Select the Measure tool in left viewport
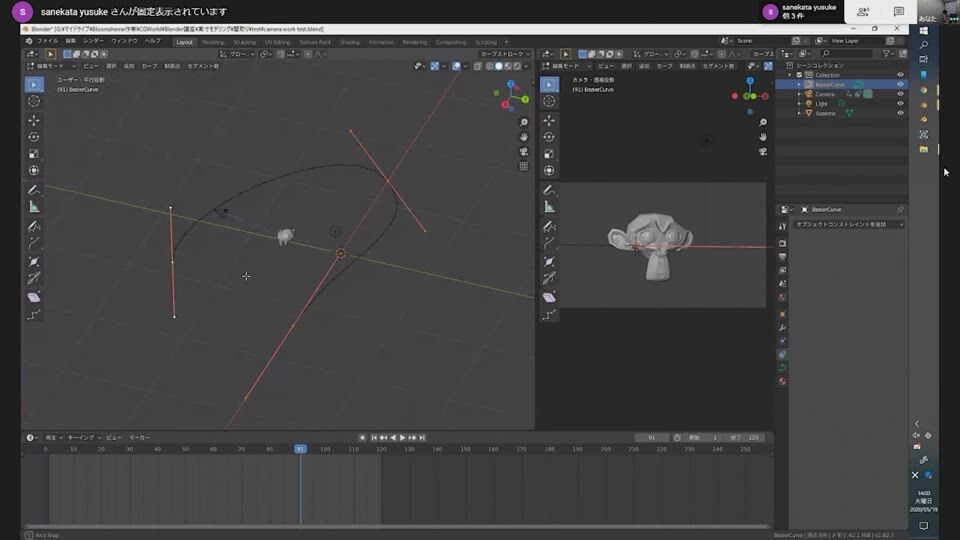This screenshot has height=540, width=960. tap(34, 207)
